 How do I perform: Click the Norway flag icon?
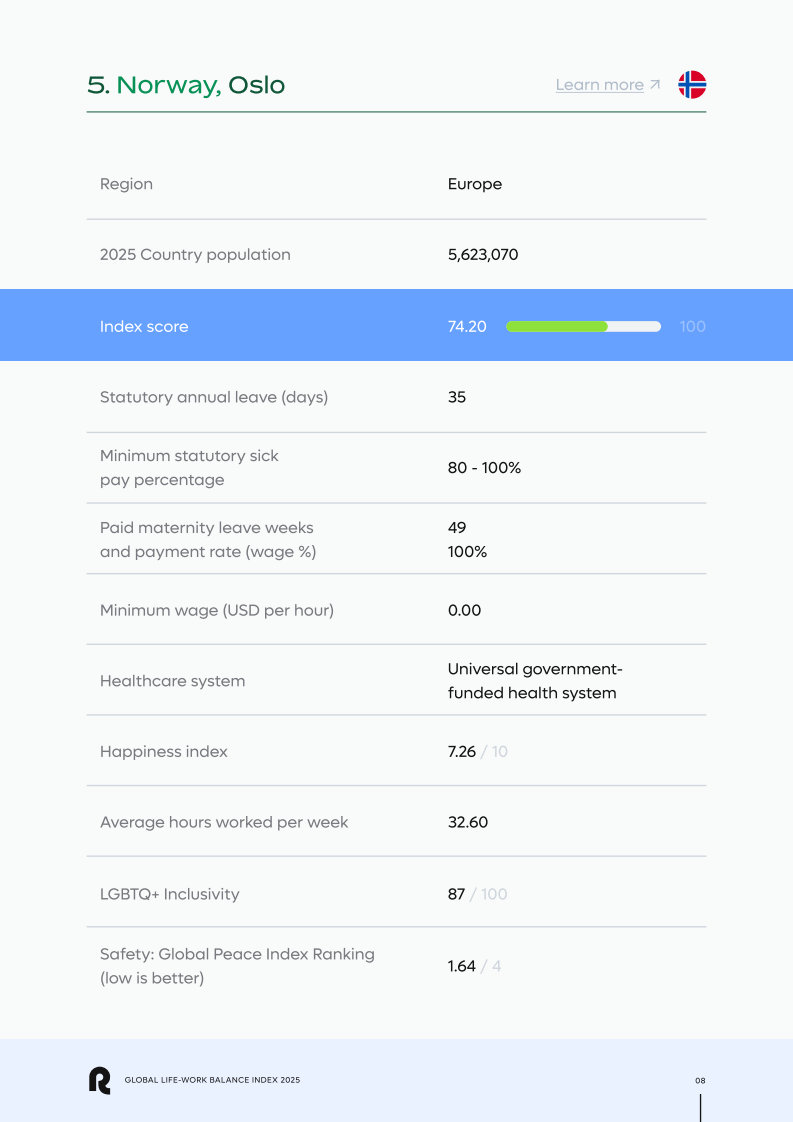692,85
